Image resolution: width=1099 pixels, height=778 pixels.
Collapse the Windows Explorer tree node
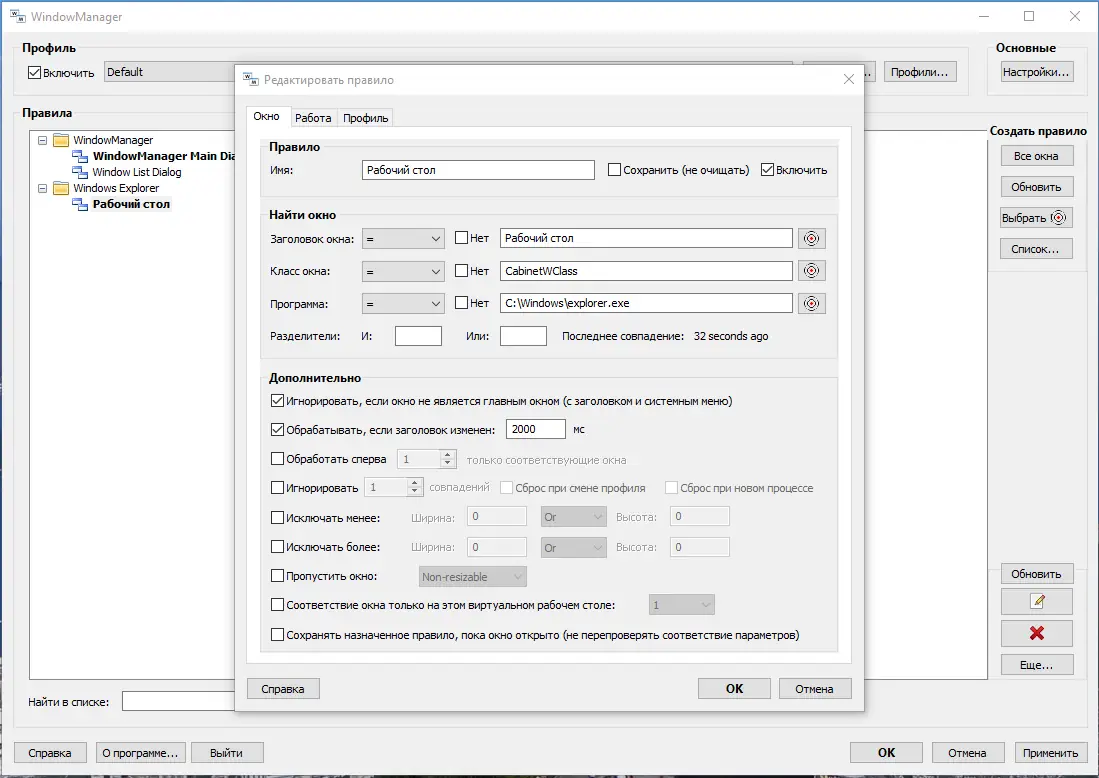coord(42,188)
